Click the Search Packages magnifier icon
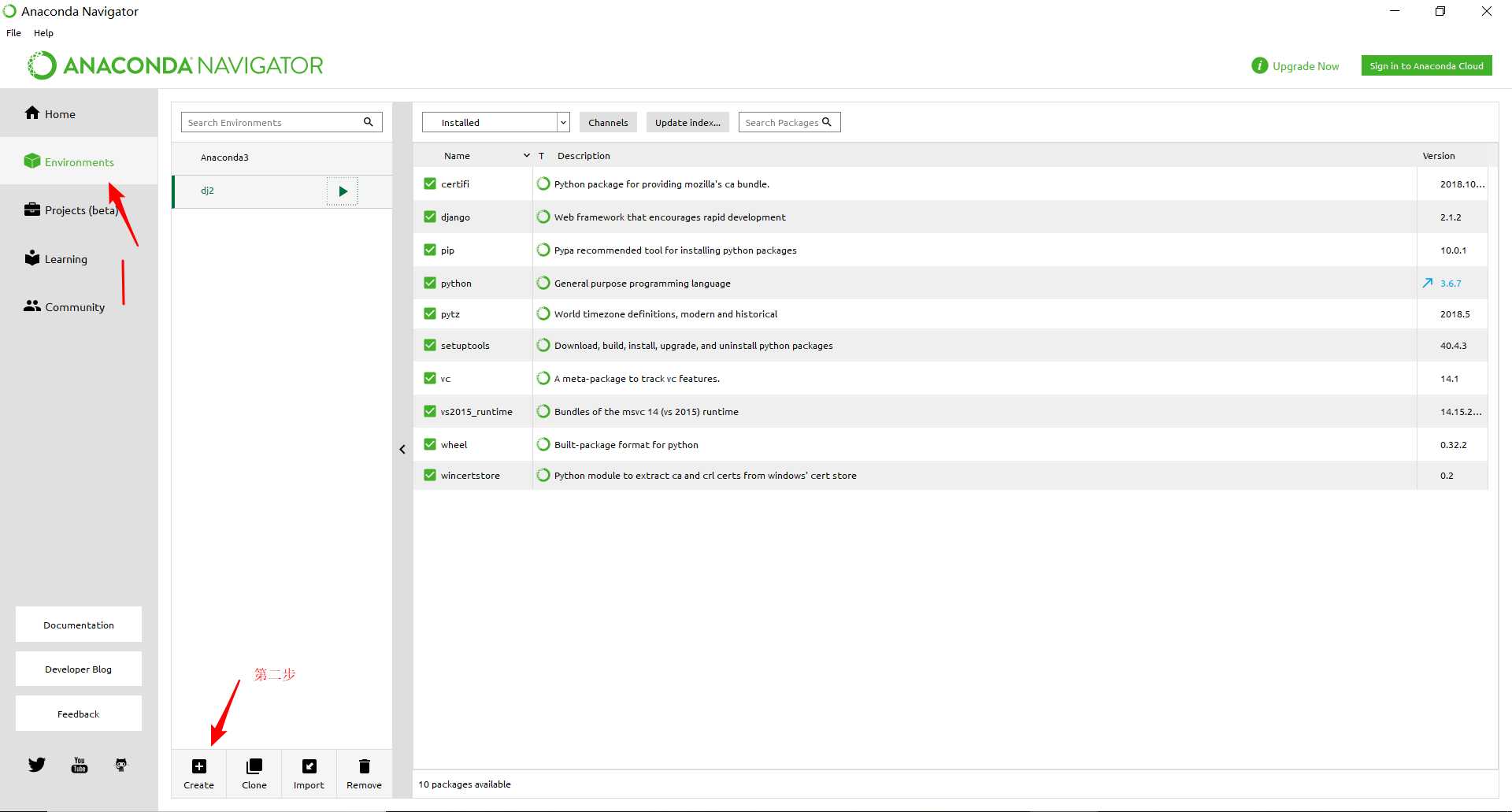The image size is (1512, 812). [x=827, y=122]
